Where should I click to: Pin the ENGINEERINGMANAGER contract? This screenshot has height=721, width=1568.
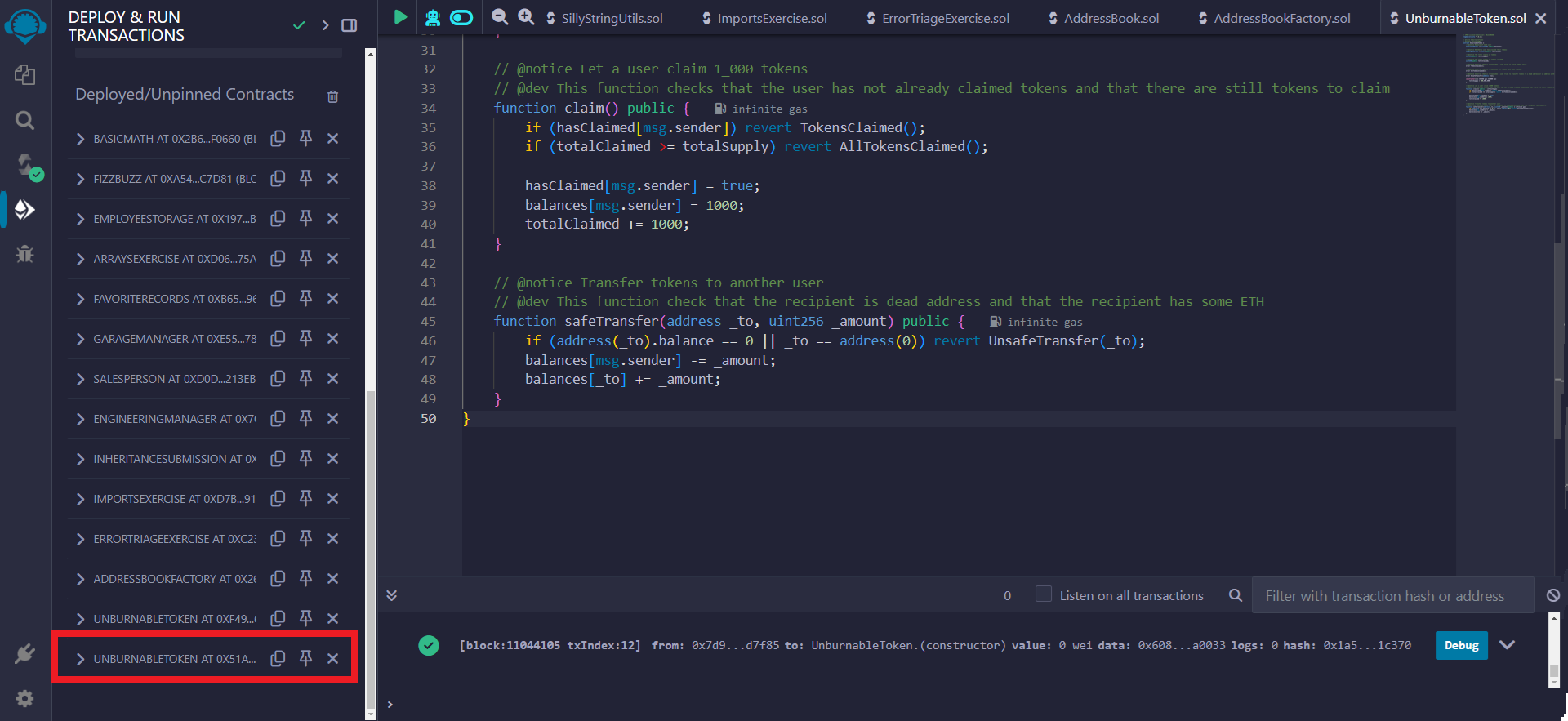click(x=305, y=419)
